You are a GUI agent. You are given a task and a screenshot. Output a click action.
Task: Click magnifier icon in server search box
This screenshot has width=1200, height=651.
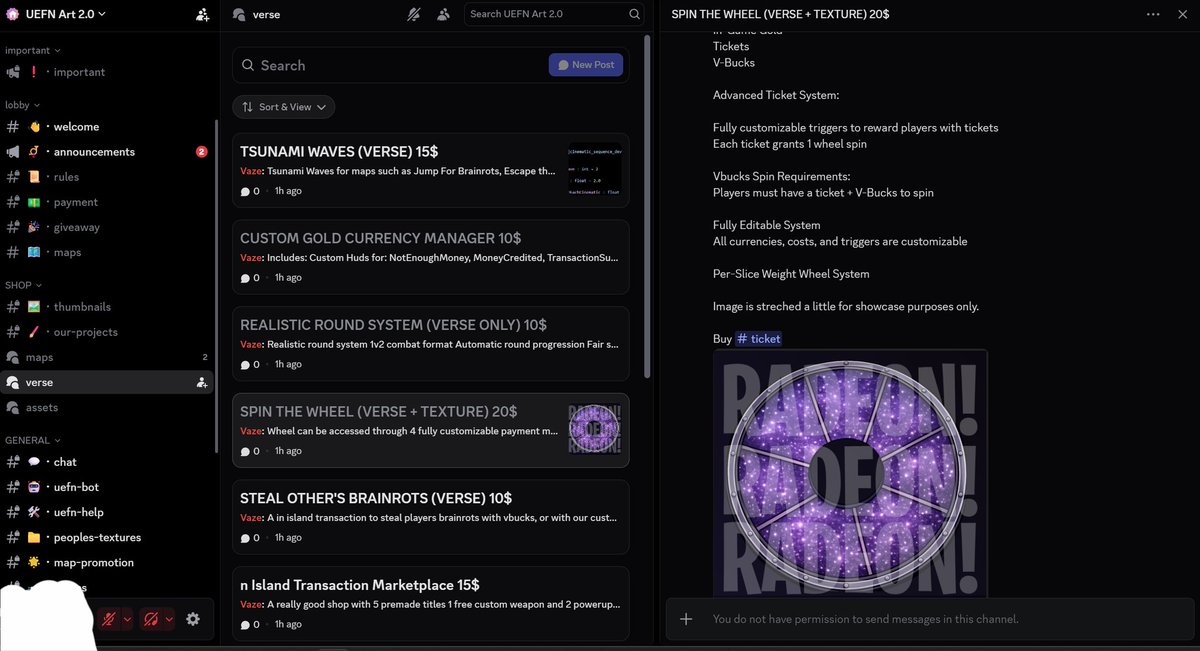pos(635,14)
